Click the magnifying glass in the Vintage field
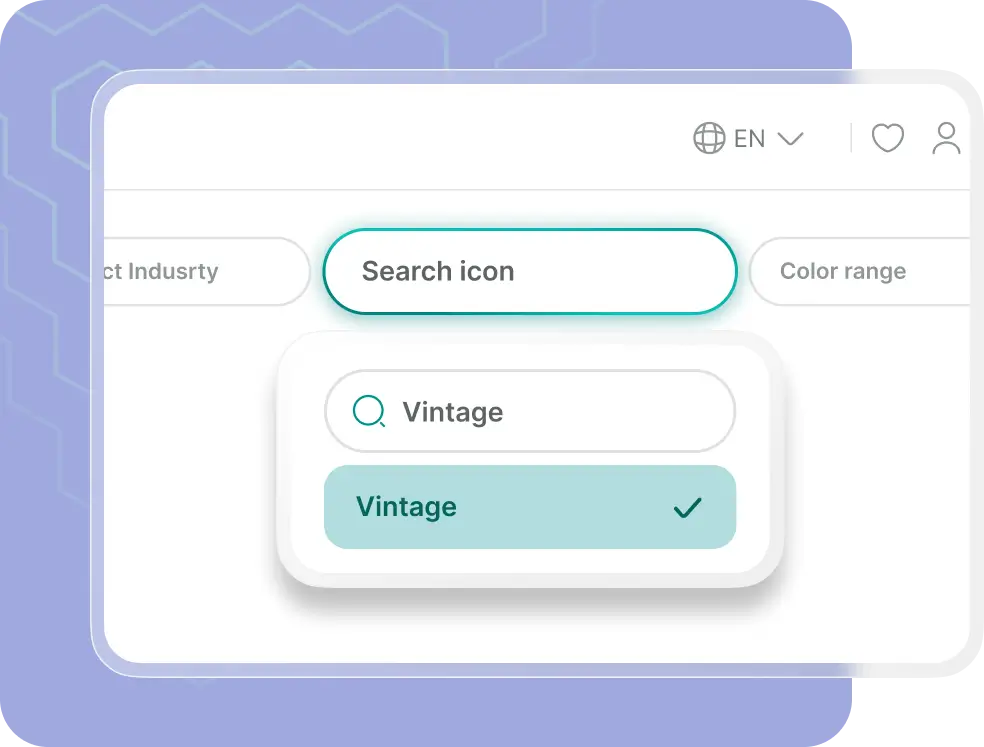Screen dimensions: 984x747 click(x=369, y=411)
